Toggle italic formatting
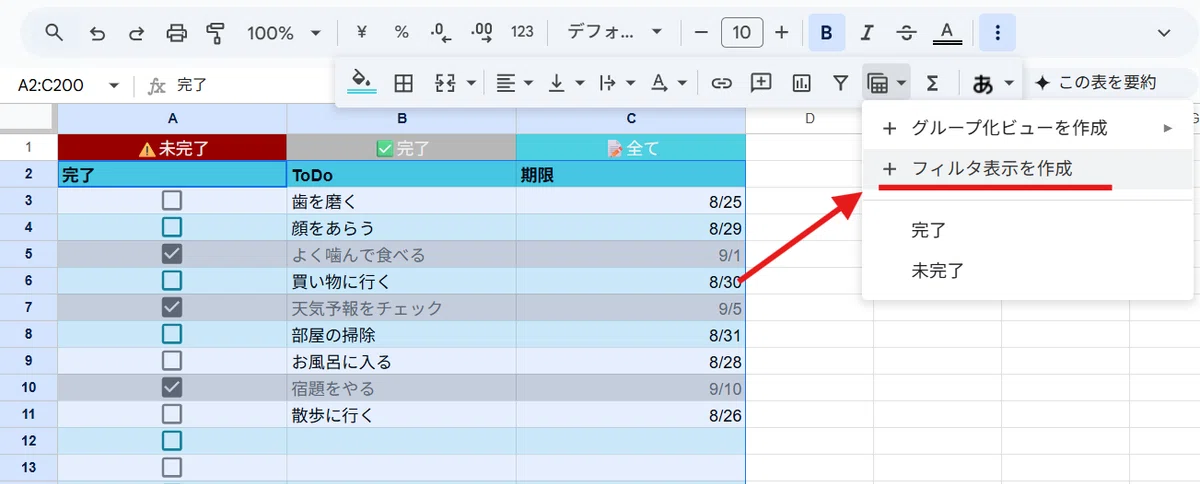This screenshot has width=1200, height=484. (x=867, y=33)
